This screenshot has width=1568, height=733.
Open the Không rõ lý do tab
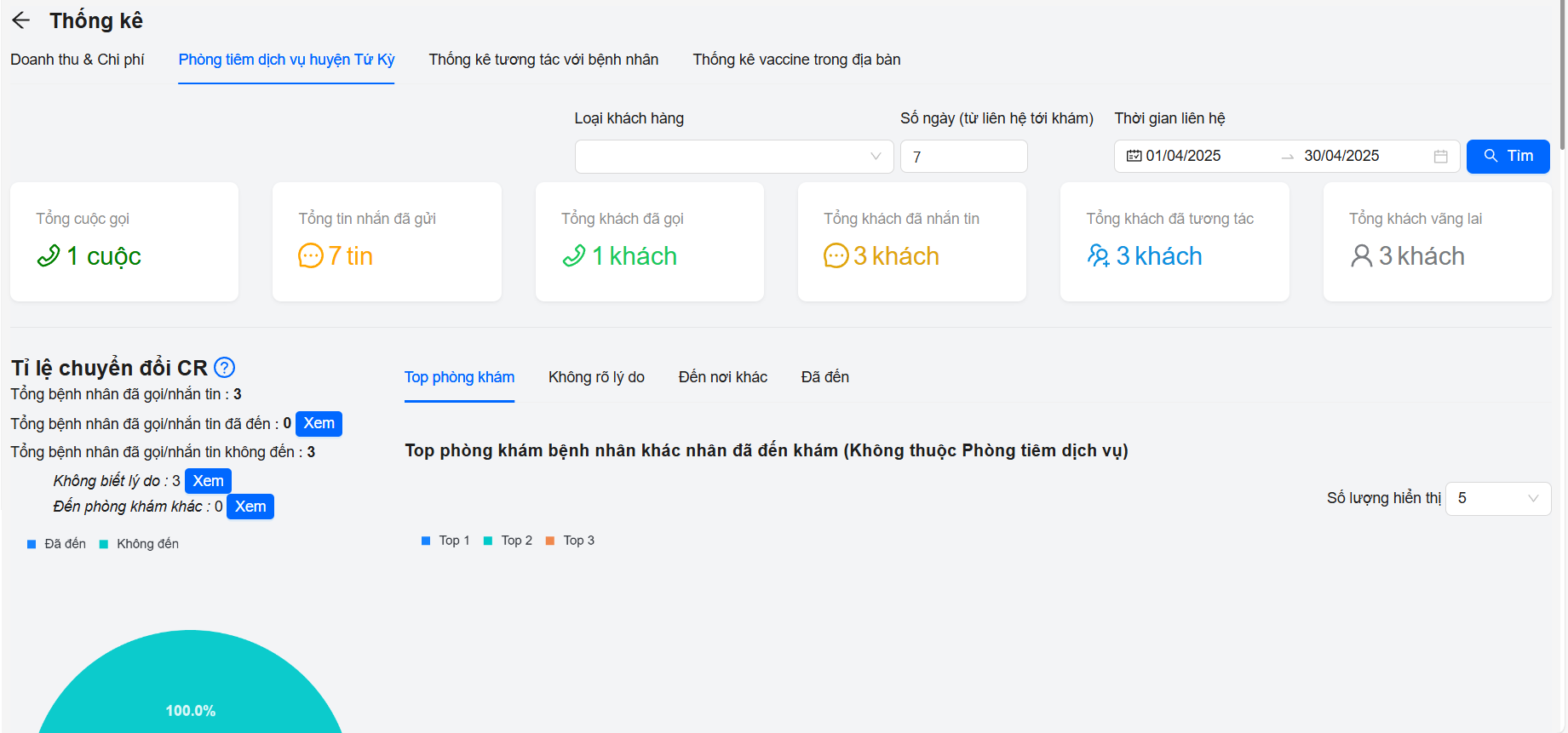point(596,377)
